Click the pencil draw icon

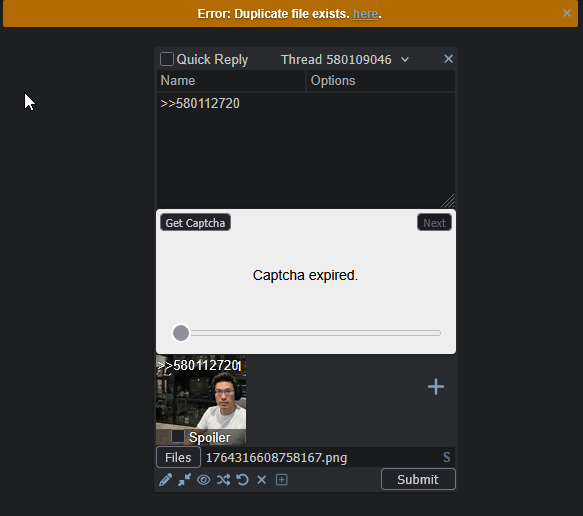165,480
